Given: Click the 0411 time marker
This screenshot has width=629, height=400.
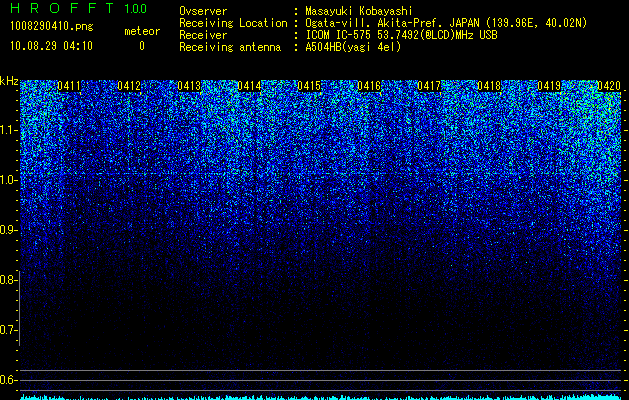Looking at the screenshot, I should (69, 86).
